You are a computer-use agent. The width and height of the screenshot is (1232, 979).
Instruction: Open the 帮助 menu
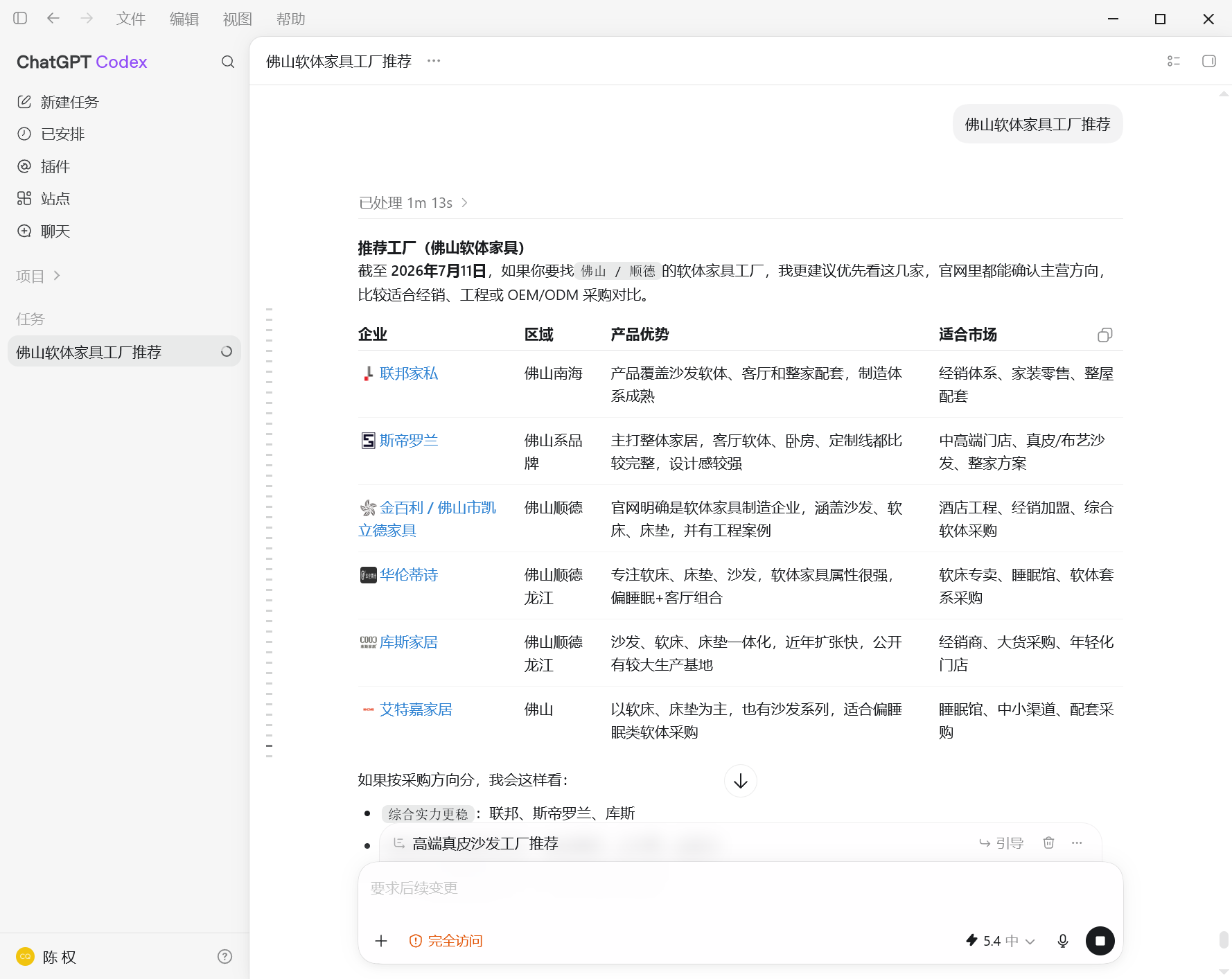[x=291, y=19]
